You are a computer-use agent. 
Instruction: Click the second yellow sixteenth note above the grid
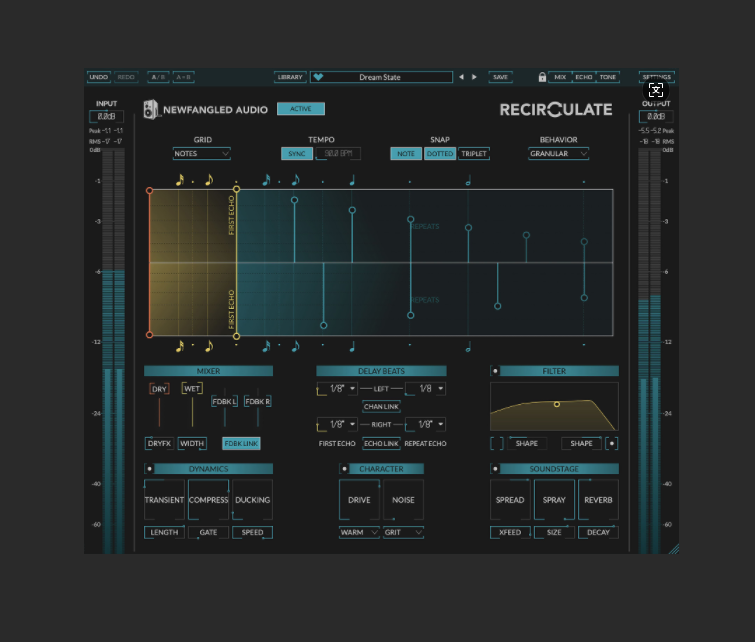coord(208,180)
